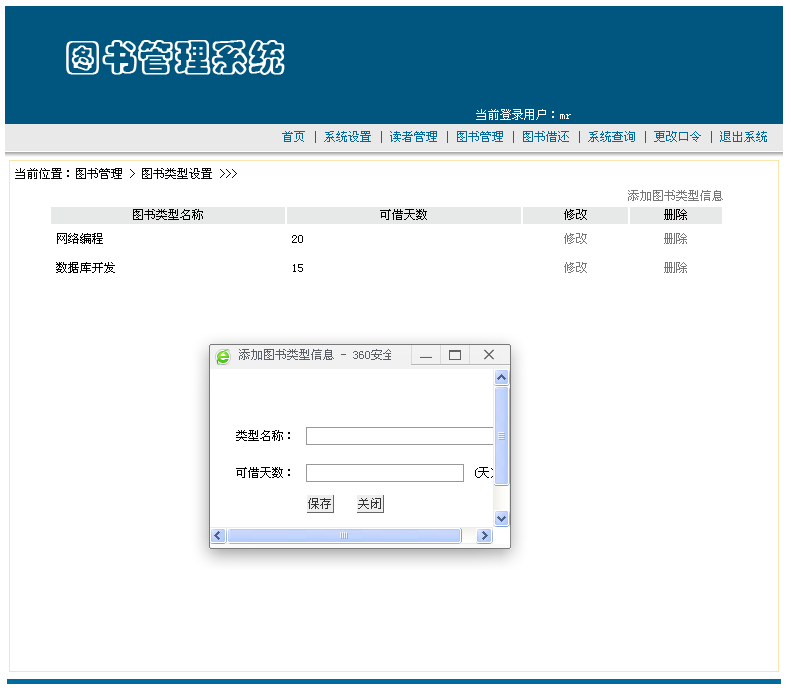Viewport: 791px width, 688px height.
Task: Click the value 15 in 可借天数 column
Action: coord(297,268)
